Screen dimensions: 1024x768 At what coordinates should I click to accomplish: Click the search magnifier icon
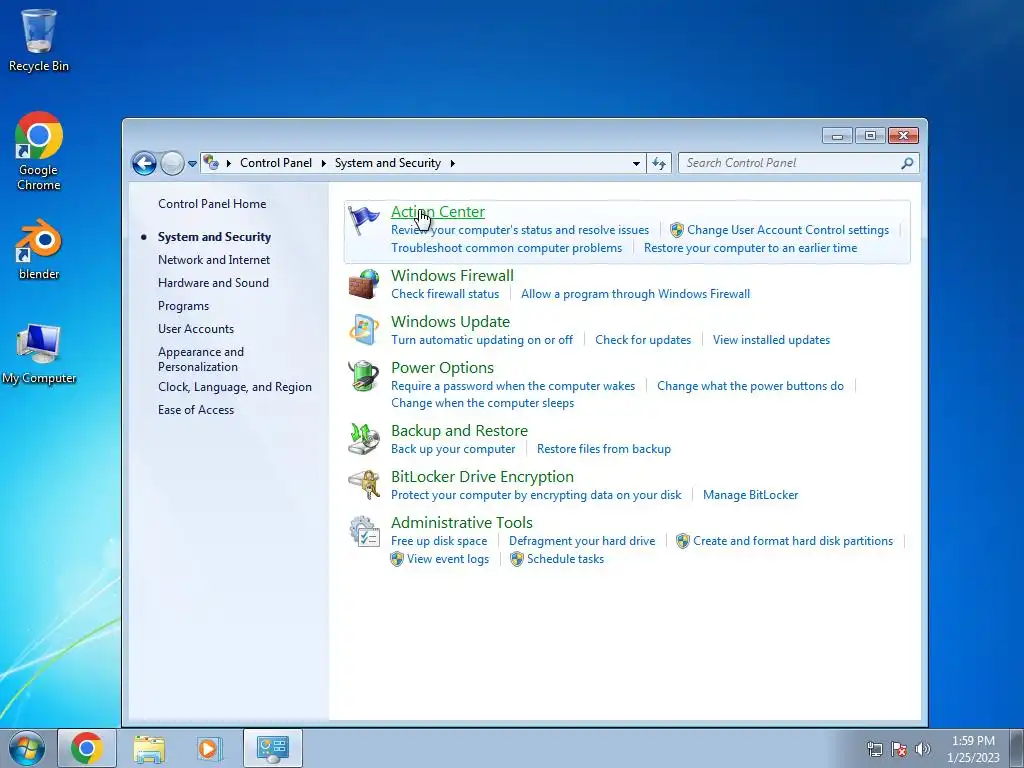pyautogui.click(x=907, y=163)
